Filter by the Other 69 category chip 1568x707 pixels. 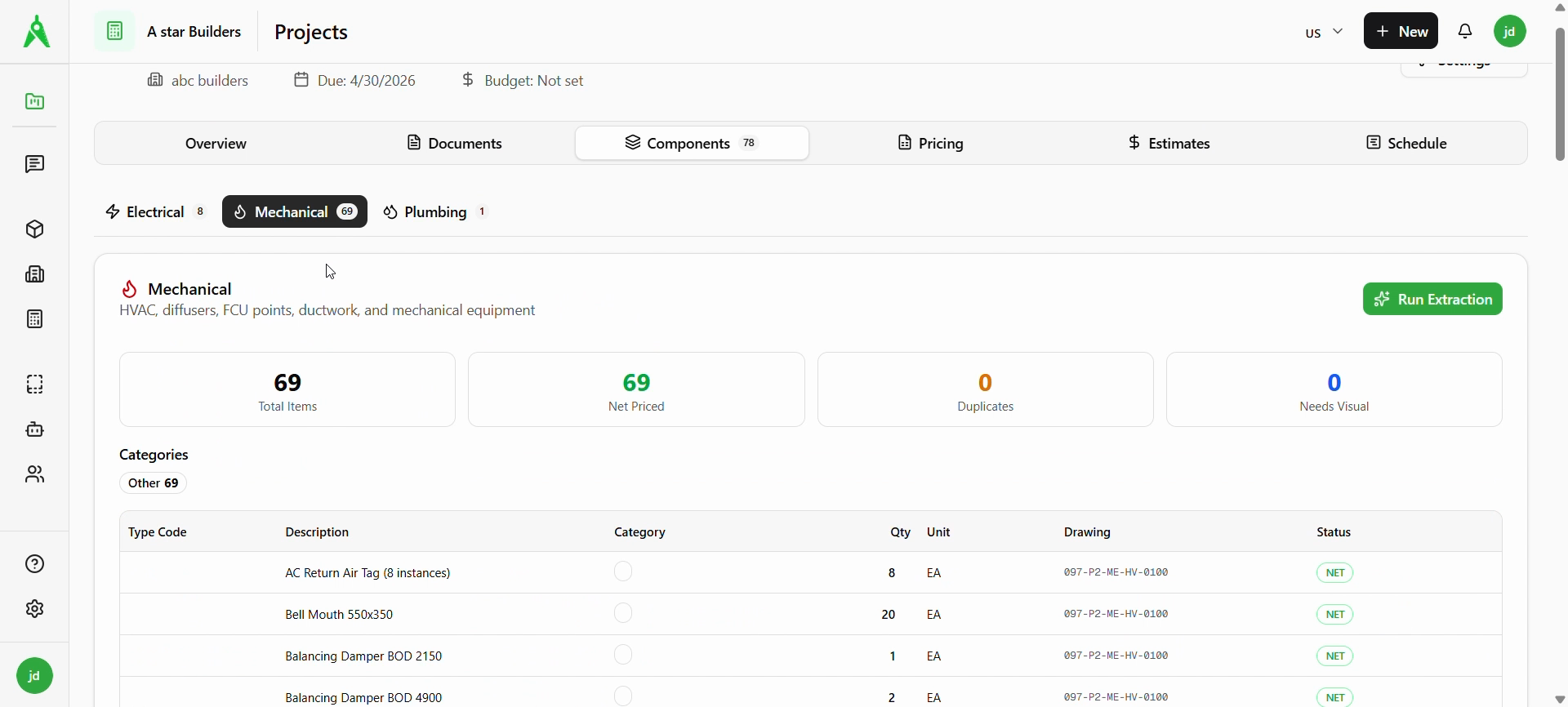point(154,483)
